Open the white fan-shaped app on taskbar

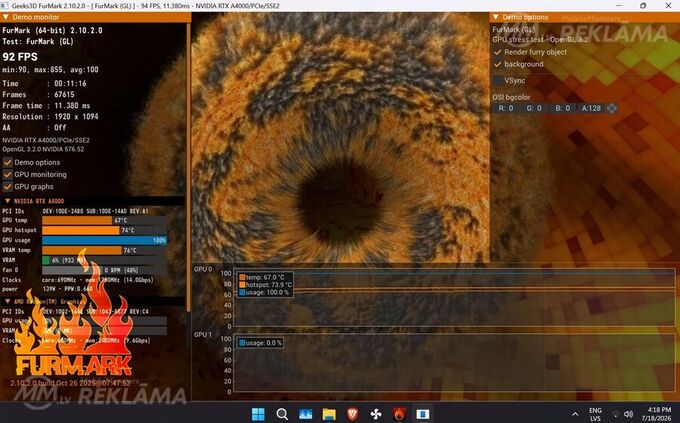click(376, 414)
